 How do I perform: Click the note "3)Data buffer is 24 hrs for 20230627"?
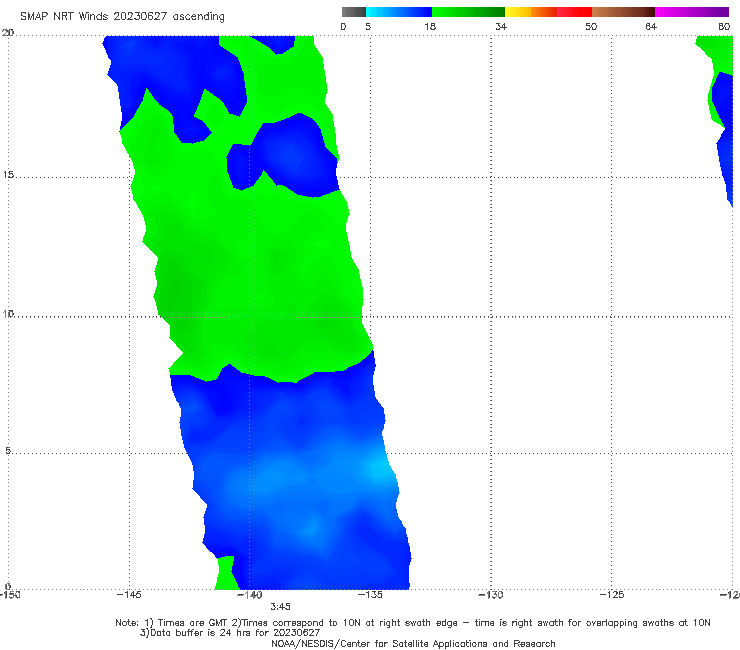[230, 633]
